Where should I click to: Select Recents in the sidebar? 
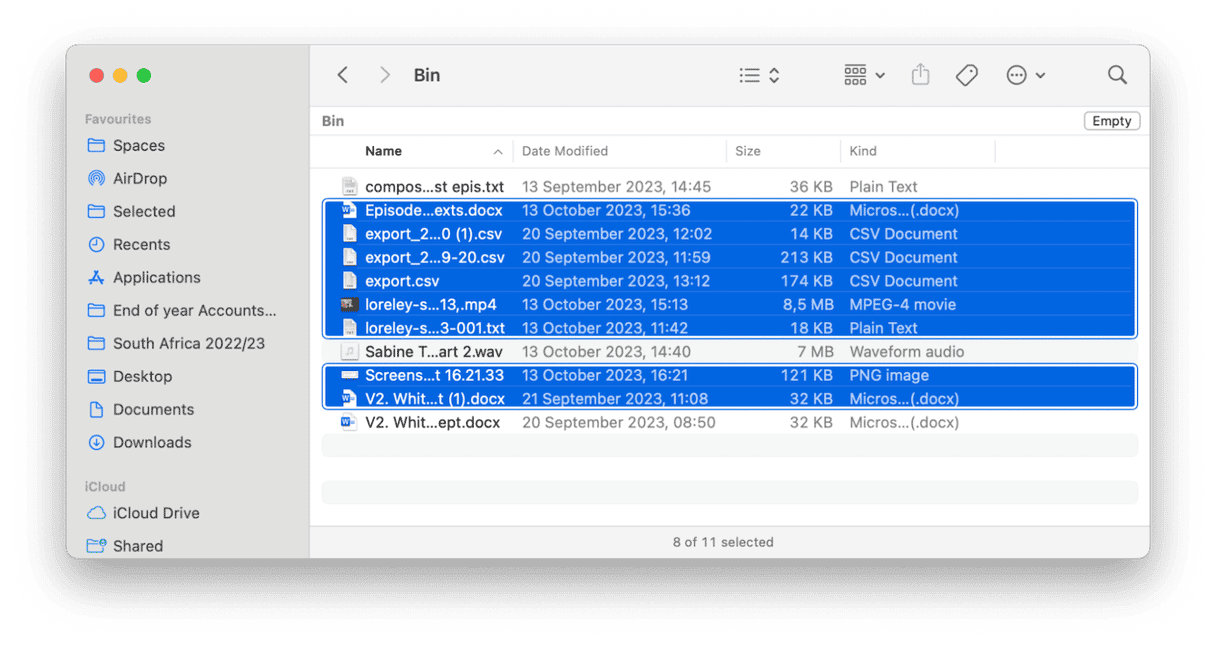[141, 244]
